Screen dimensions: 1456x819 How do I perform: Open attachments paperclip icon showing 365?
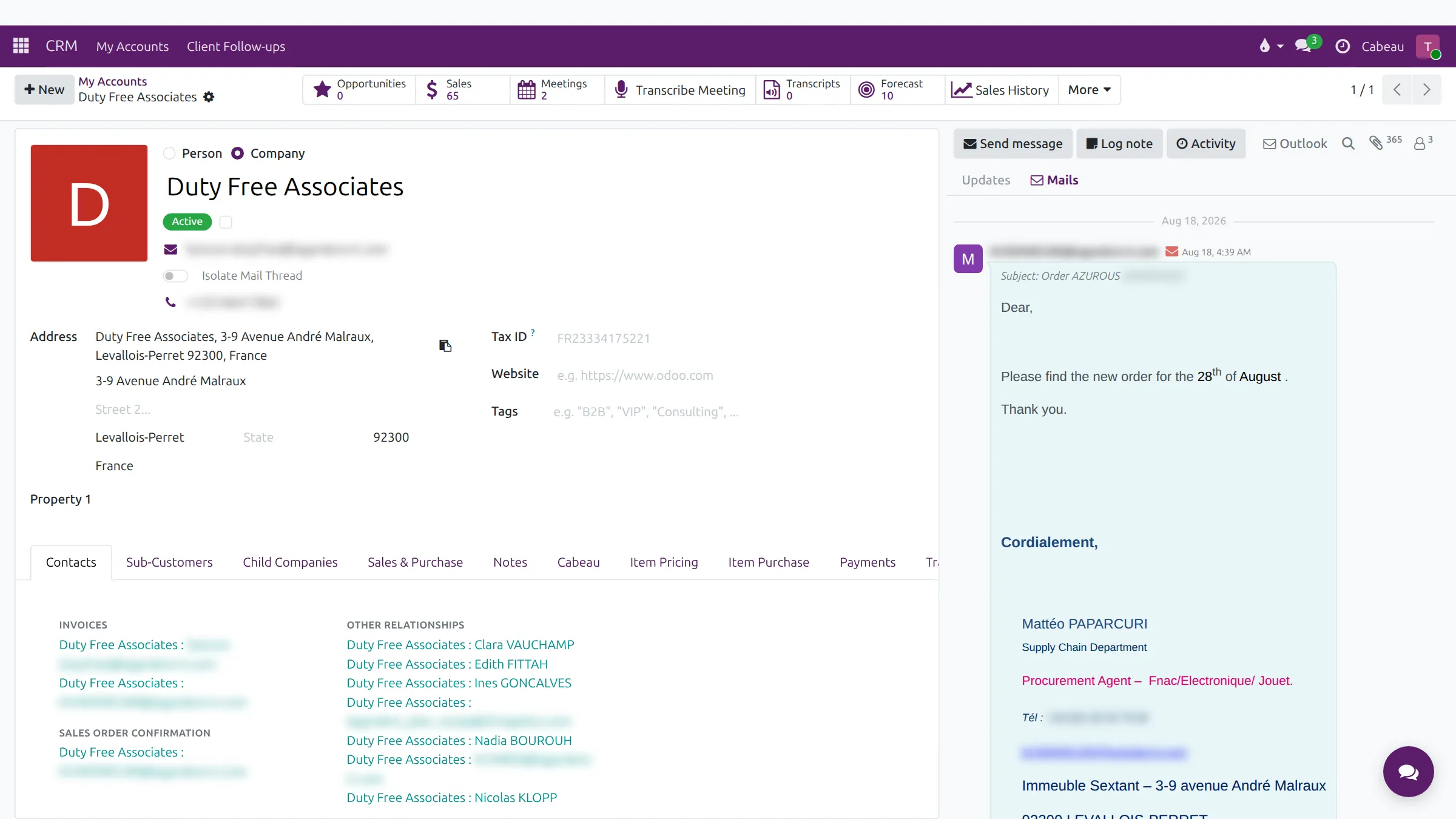point(1386,142)
